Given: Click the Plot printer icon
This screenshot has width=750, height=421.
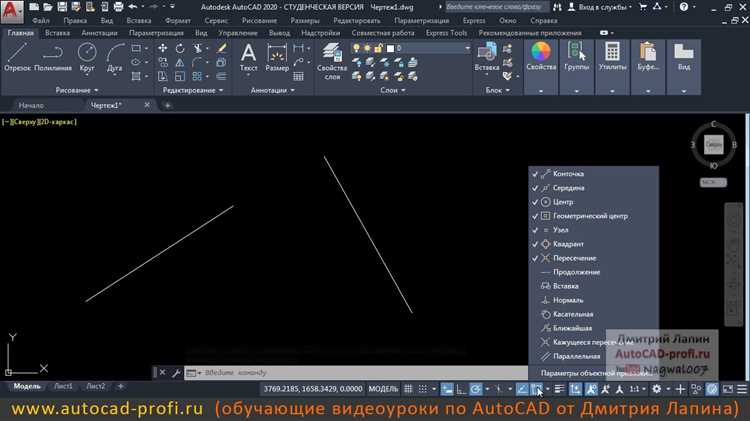Looking at the screenshot, I should tap(118, 7).
